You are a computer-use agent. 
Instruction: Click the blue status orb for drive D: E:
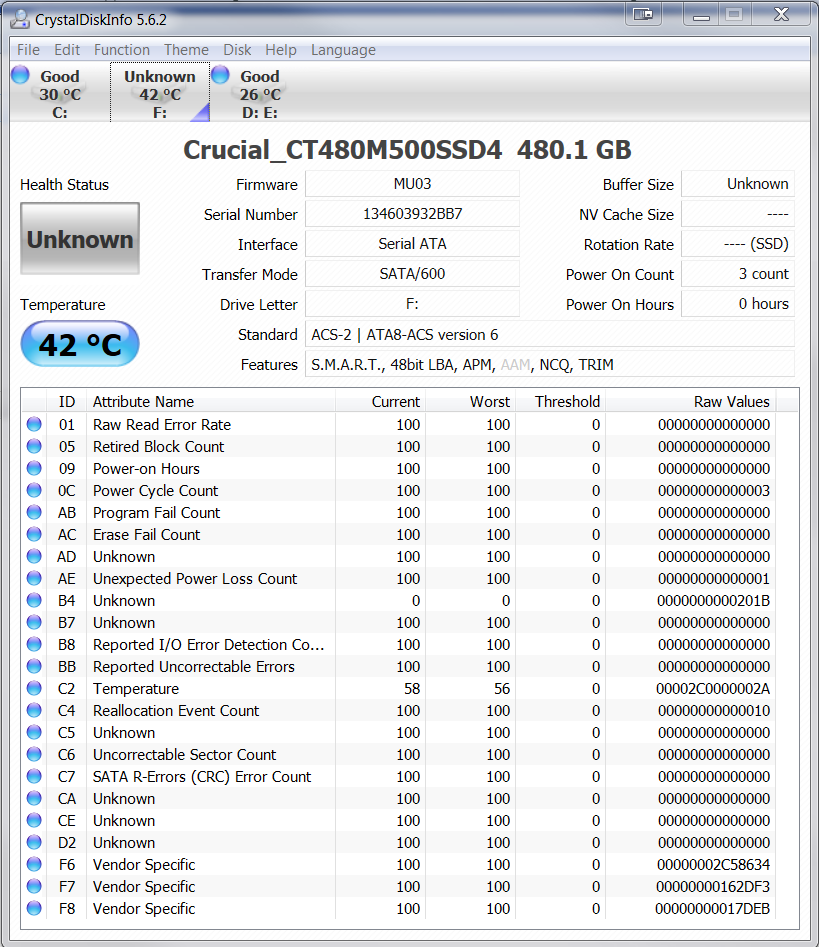pyautogui.click(x=220, y=75)
